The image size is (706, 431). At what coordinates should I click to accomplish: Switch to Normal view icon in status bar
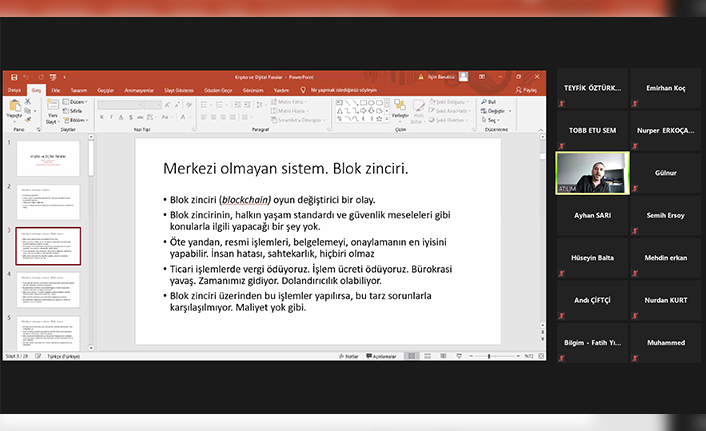(x=412, y=356)
